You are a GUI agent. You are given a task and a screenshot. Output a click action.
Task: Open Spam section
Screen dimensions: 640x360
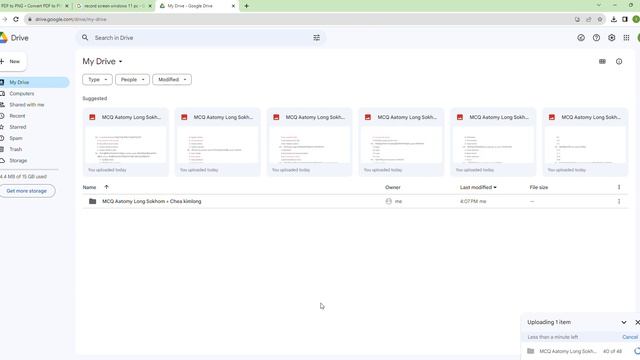tap(16, 138)
